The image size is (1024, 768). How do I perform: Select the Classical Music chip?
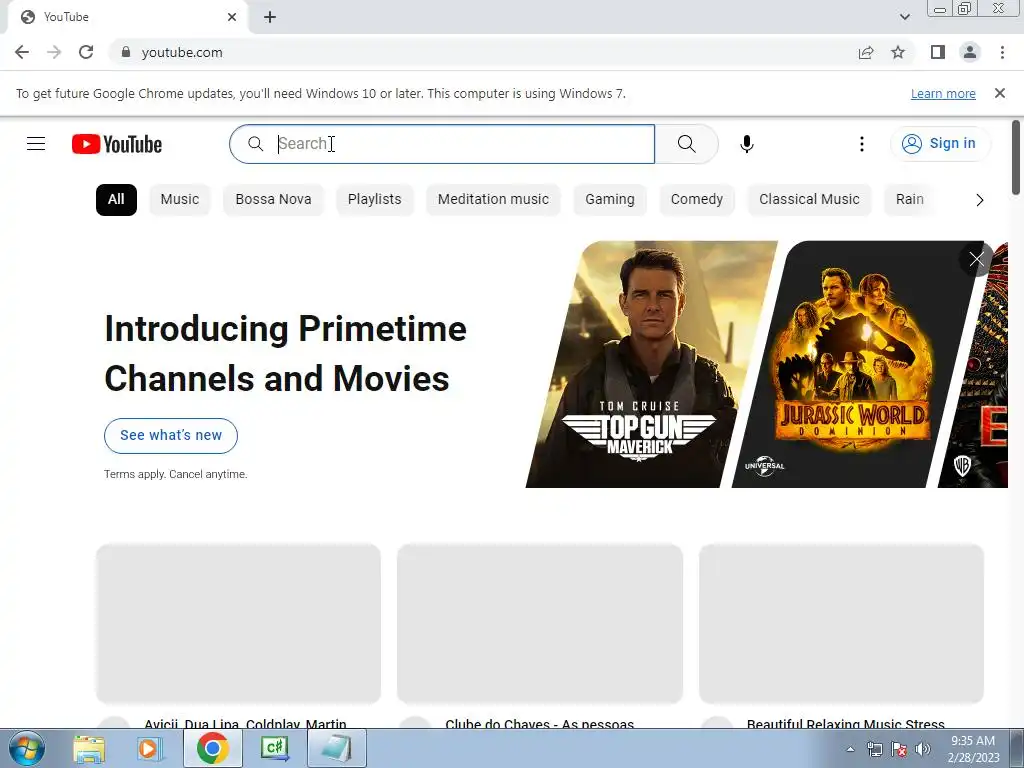[x=809, y=200]
